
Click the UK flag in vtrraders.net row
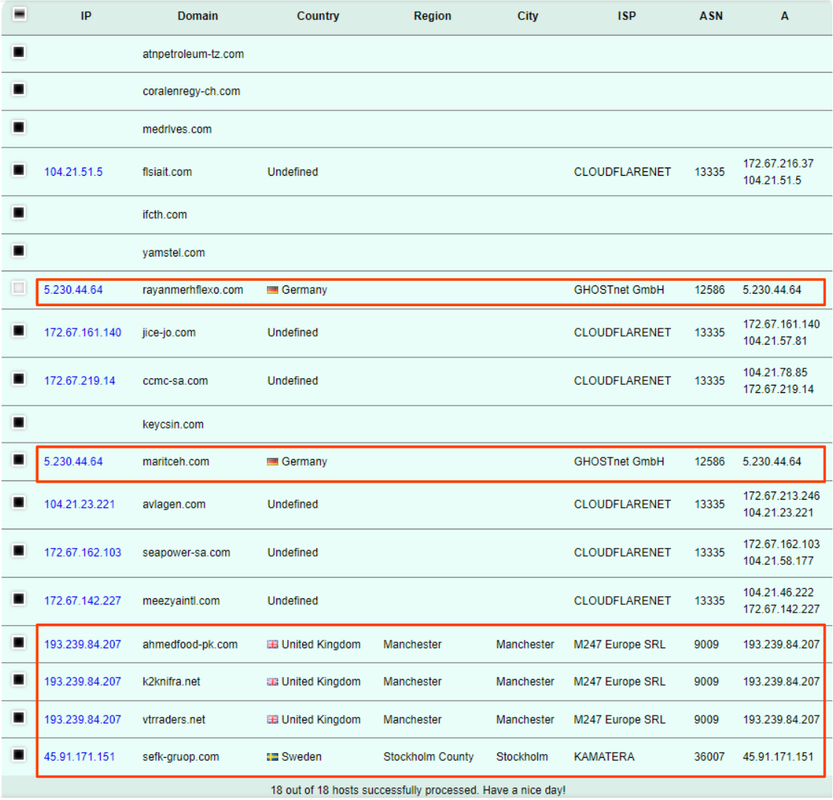(x=273, y=720)
